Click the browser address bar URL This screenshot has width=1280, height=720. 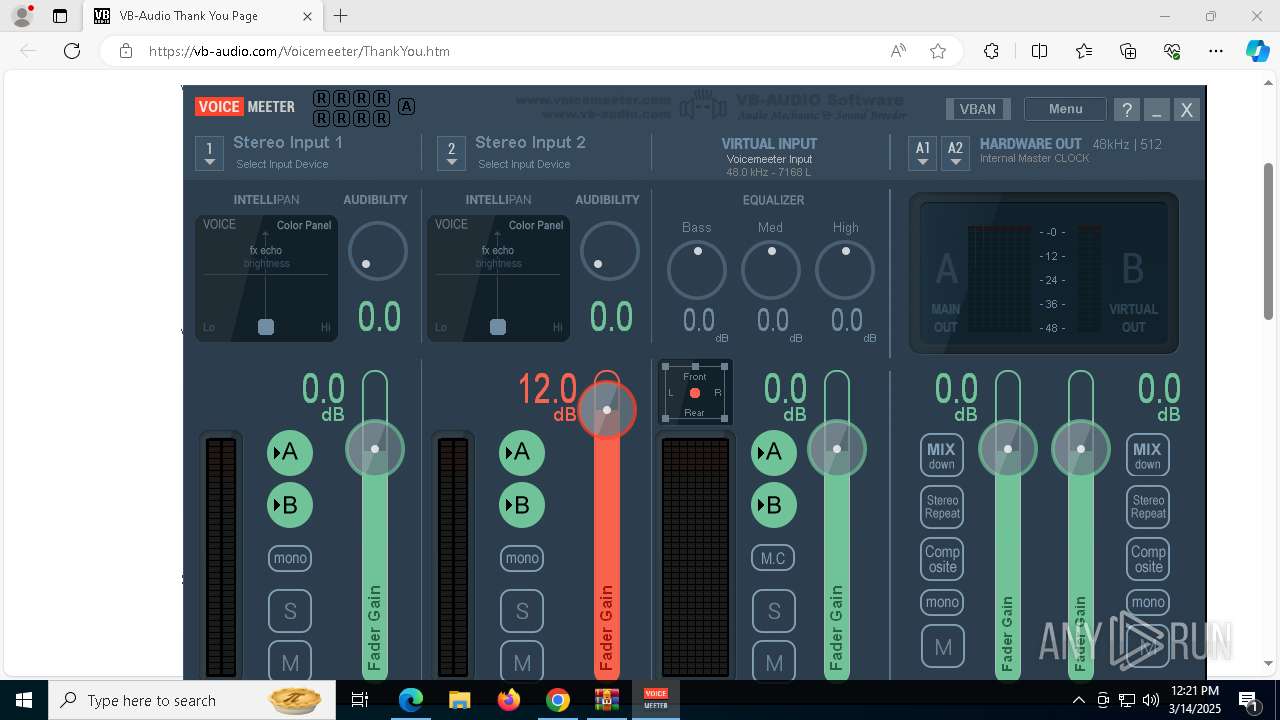299,51
